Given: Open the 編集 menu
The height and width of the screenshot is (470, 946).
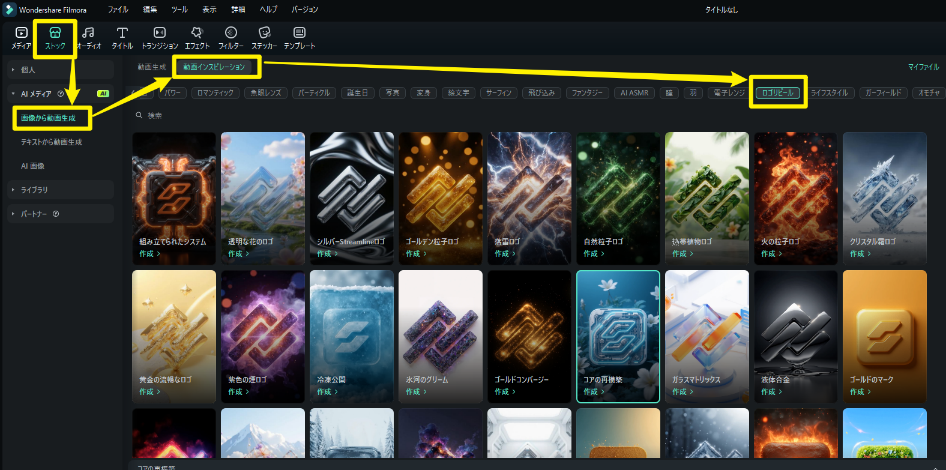Looking at the screenshot, I should point(150,10).
